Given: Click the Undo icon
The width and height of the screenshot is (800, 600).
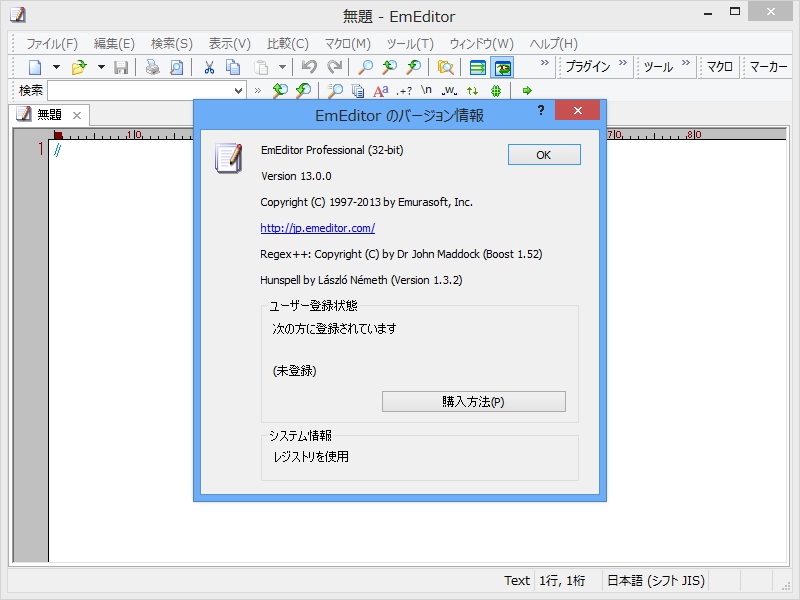Looking at the screenshot, I should [x=309, y=67].
